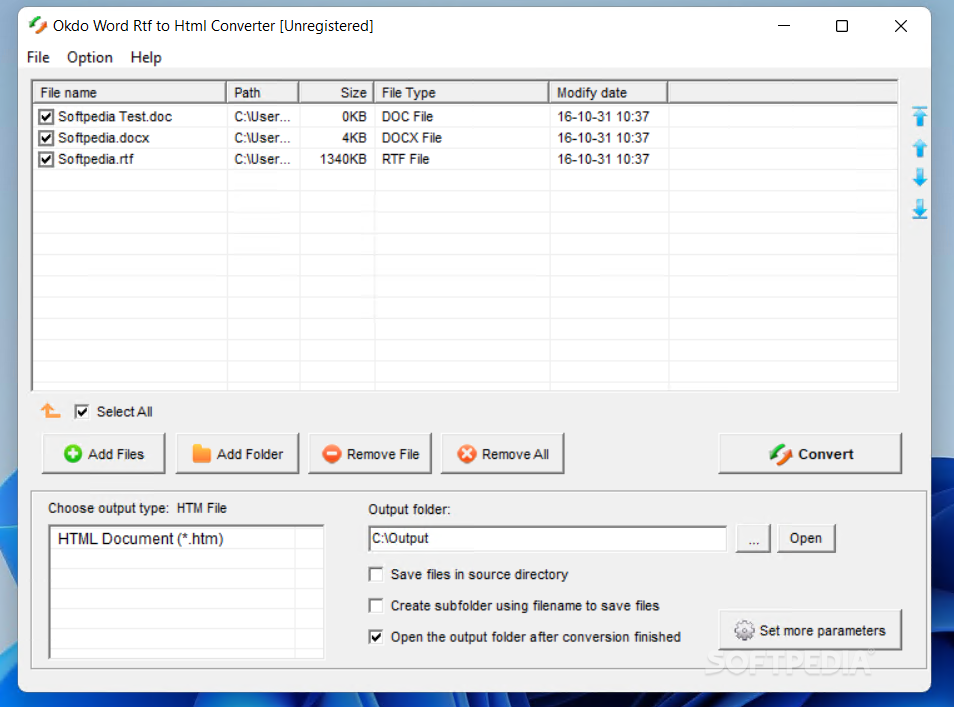Screen dimensions: 954x707
Task: Uncheck Softpedia Test.doc checkbox
Action: pos(46,116)
